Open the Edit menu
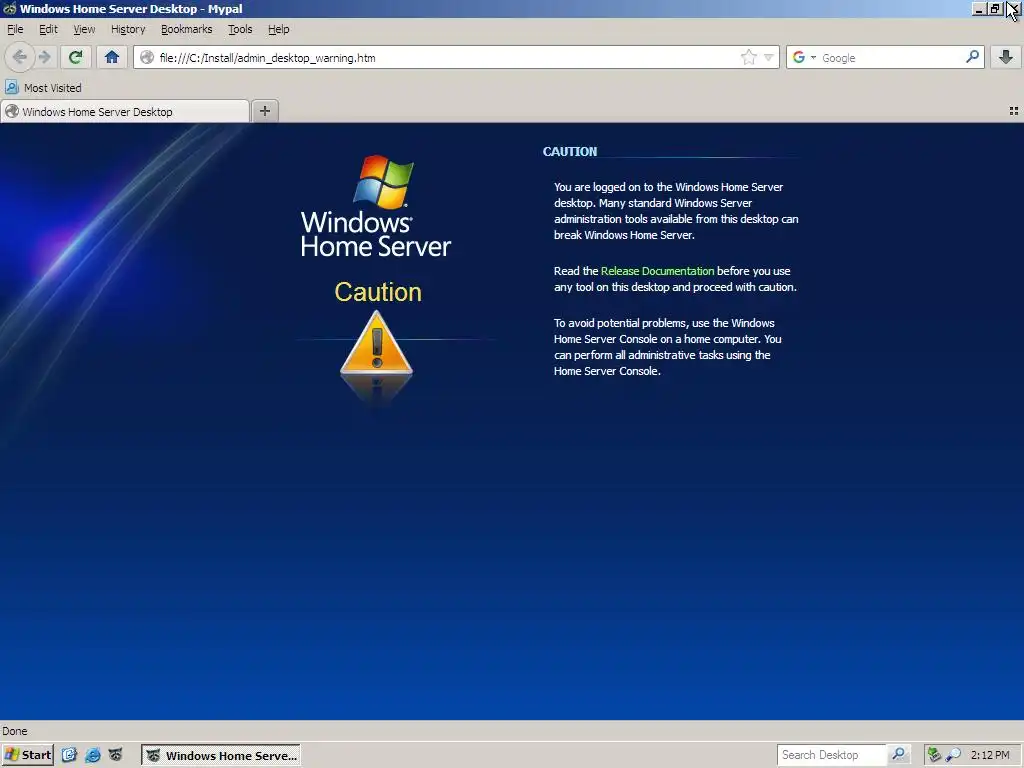The image size is (1024, 768). (x=48, y=29)
